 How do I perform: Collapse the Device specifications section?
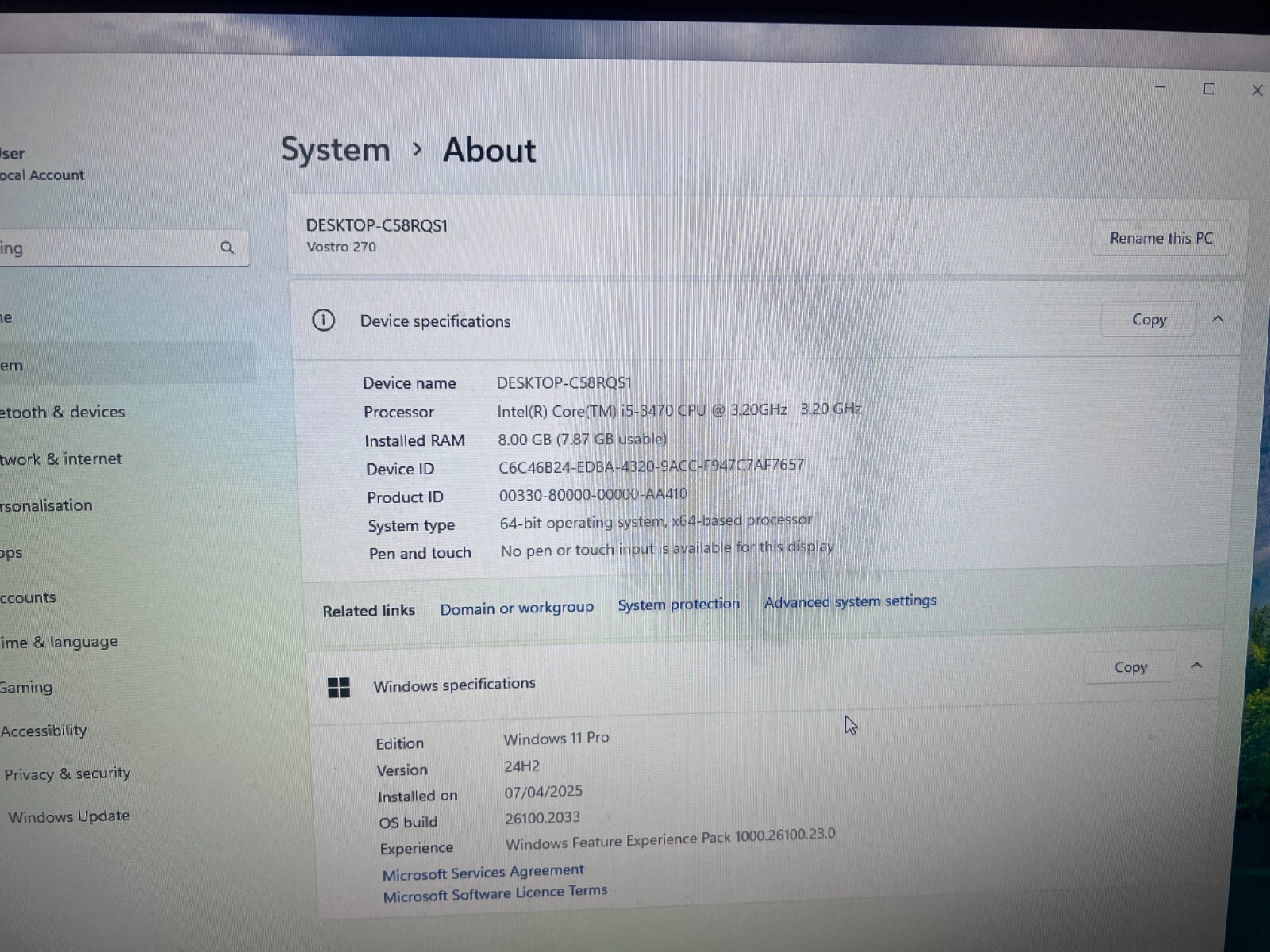1218,319
